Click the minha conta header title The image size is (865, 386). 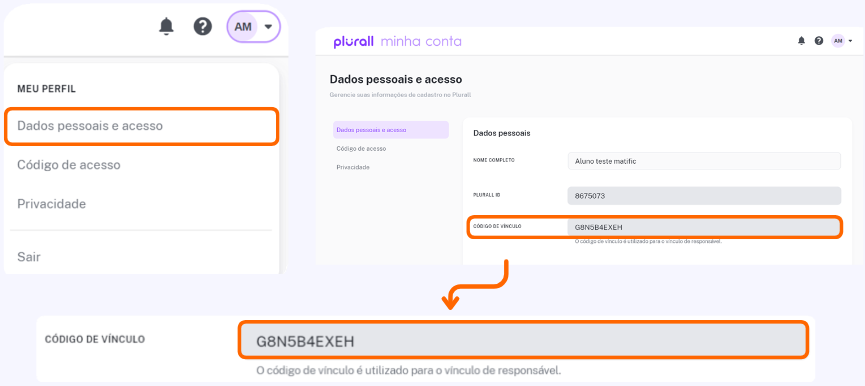(421, 41)
